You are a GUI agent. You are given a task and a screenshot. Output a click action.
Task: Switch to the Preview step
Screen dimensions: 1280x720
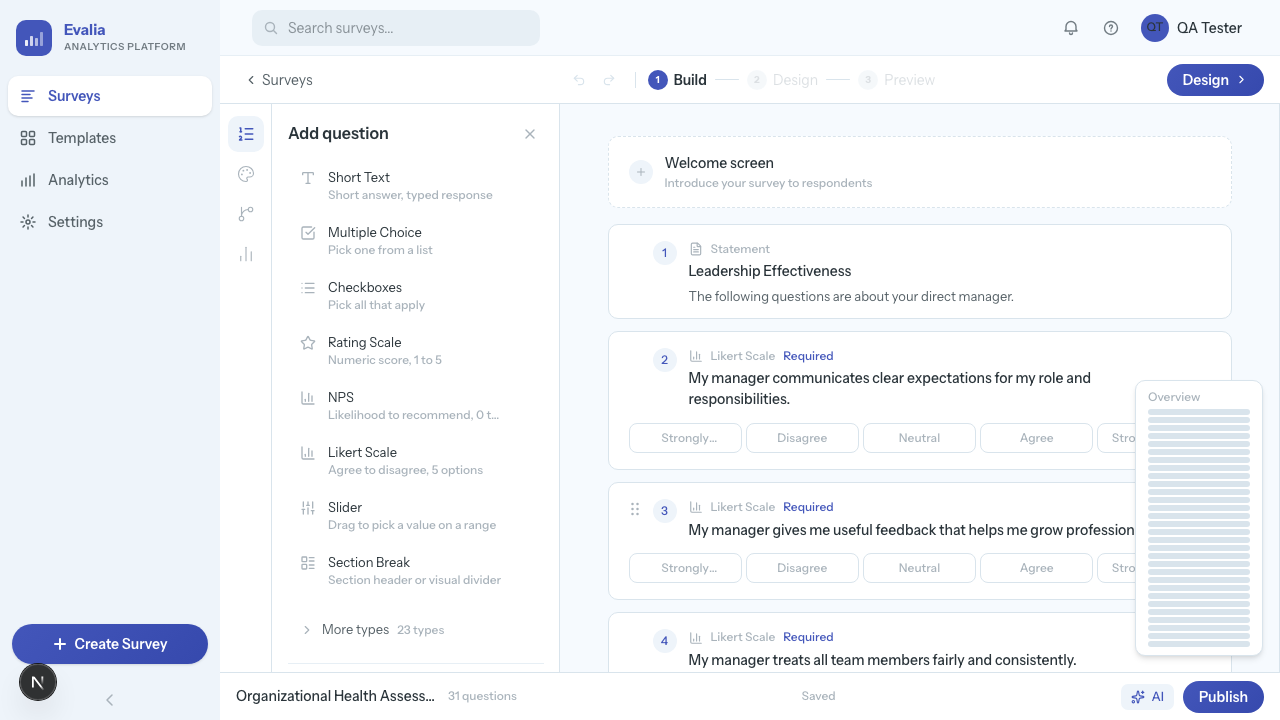[x=897, y=80]
